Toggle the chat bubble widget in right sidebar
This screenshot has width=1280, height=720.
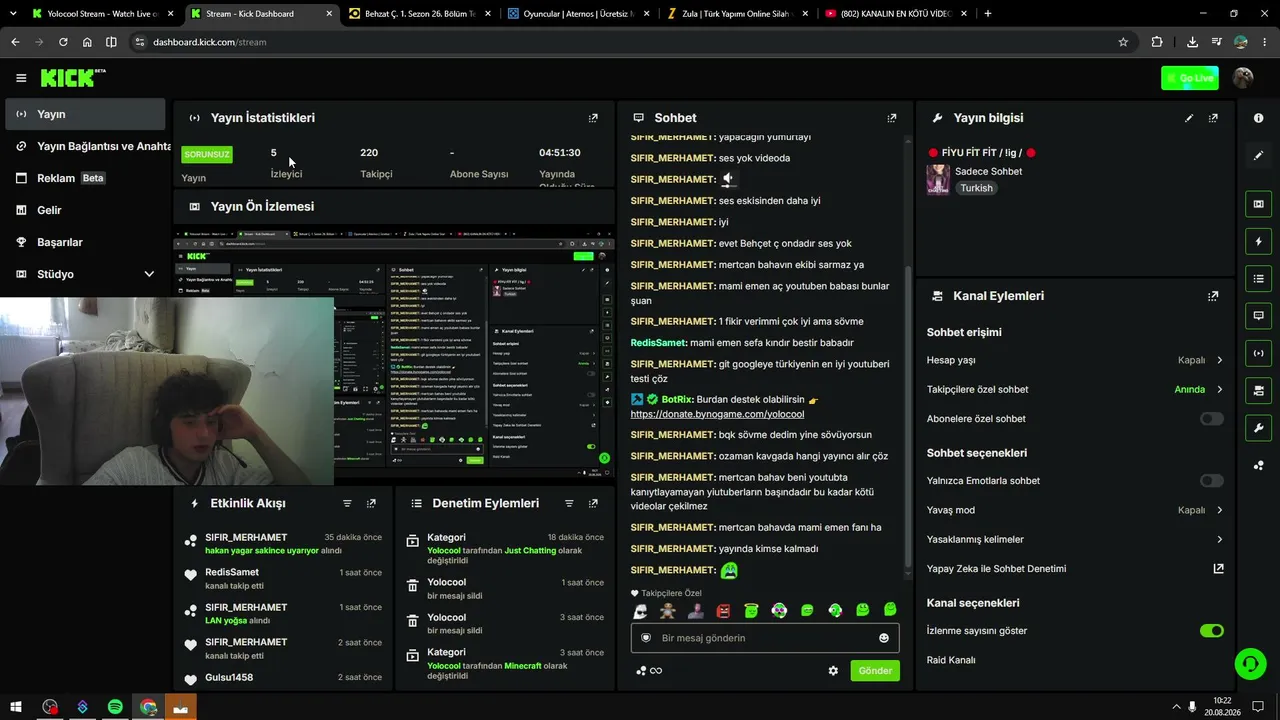(x=1258, y=315)
